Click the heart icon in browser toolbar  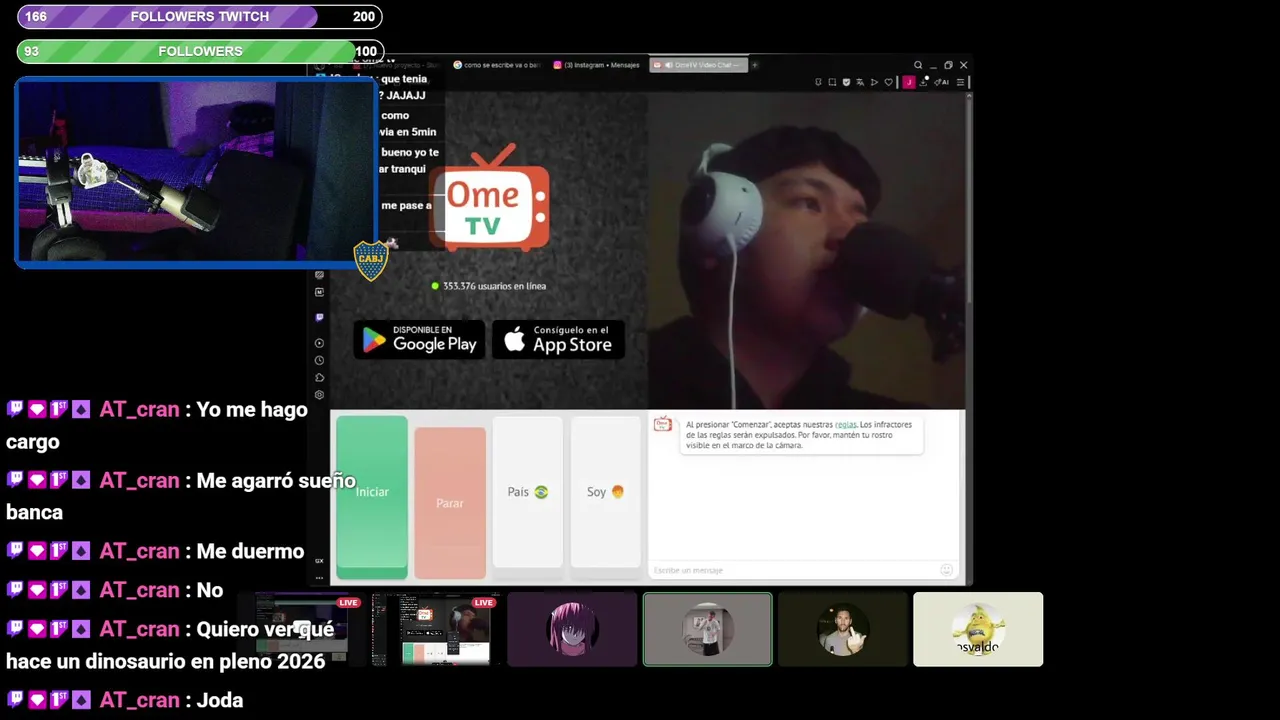coord(888,82)
